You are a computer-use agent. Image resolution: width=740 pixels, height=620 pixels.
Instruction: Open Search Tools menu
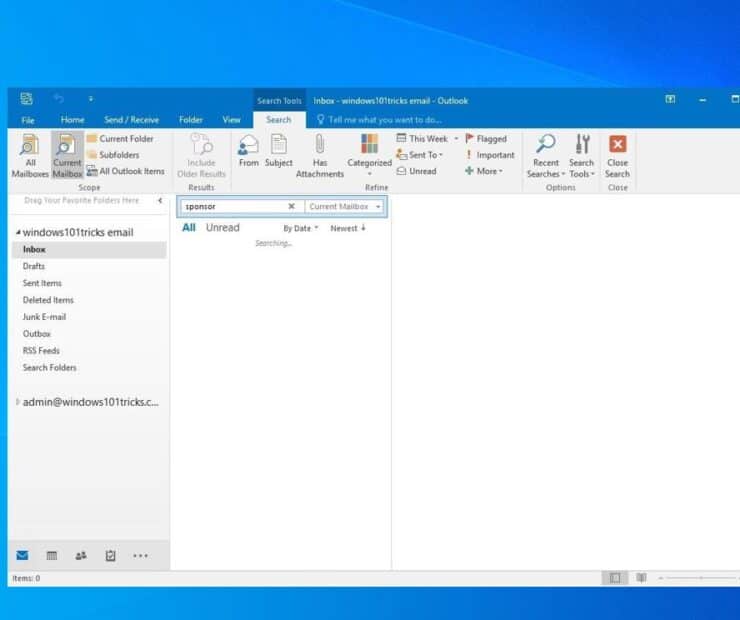click(x=581, y=155)
